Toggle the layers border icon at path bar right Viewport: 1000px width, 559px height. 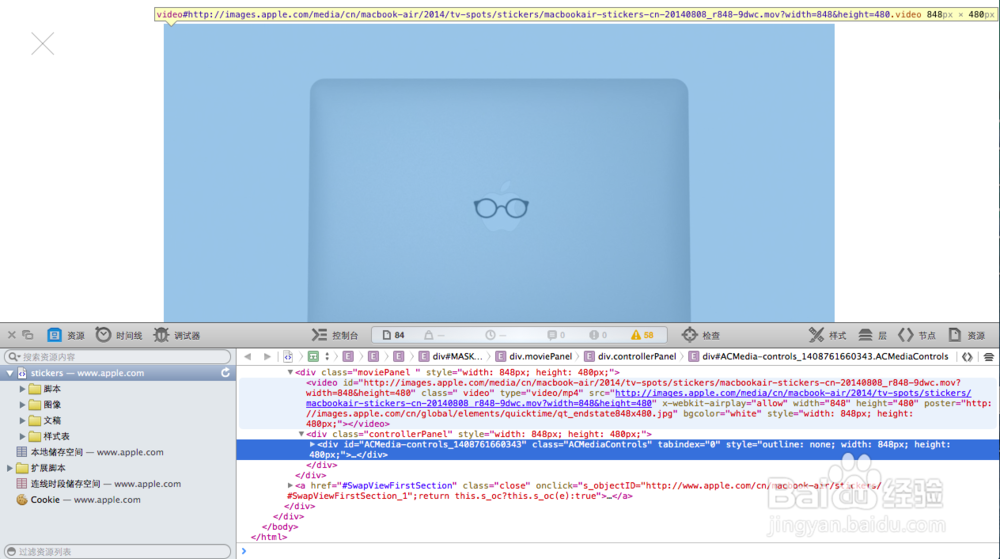pyautogui.click(x=989, y=357)
